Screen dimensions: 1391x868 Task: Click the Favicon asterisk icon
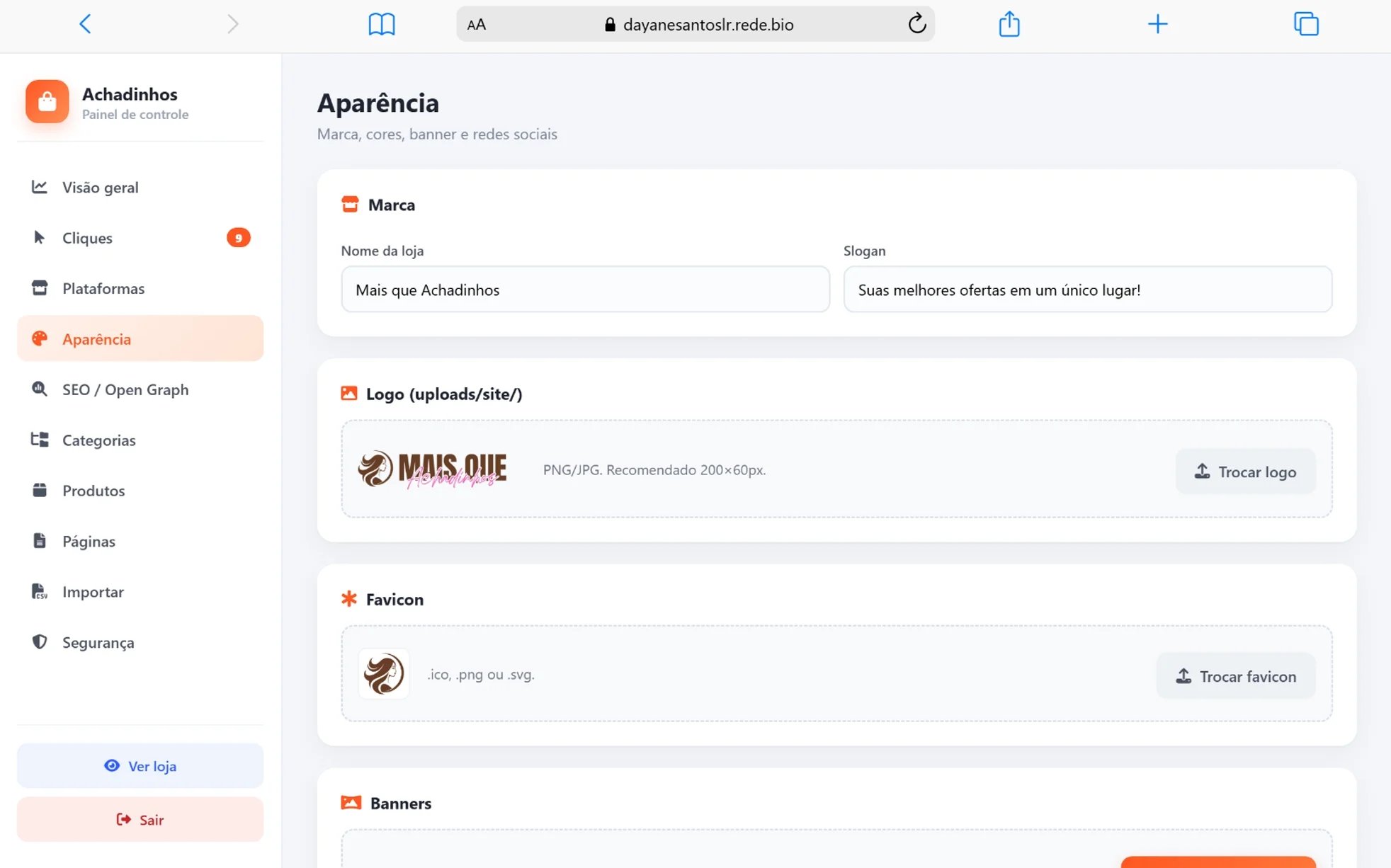349,599
